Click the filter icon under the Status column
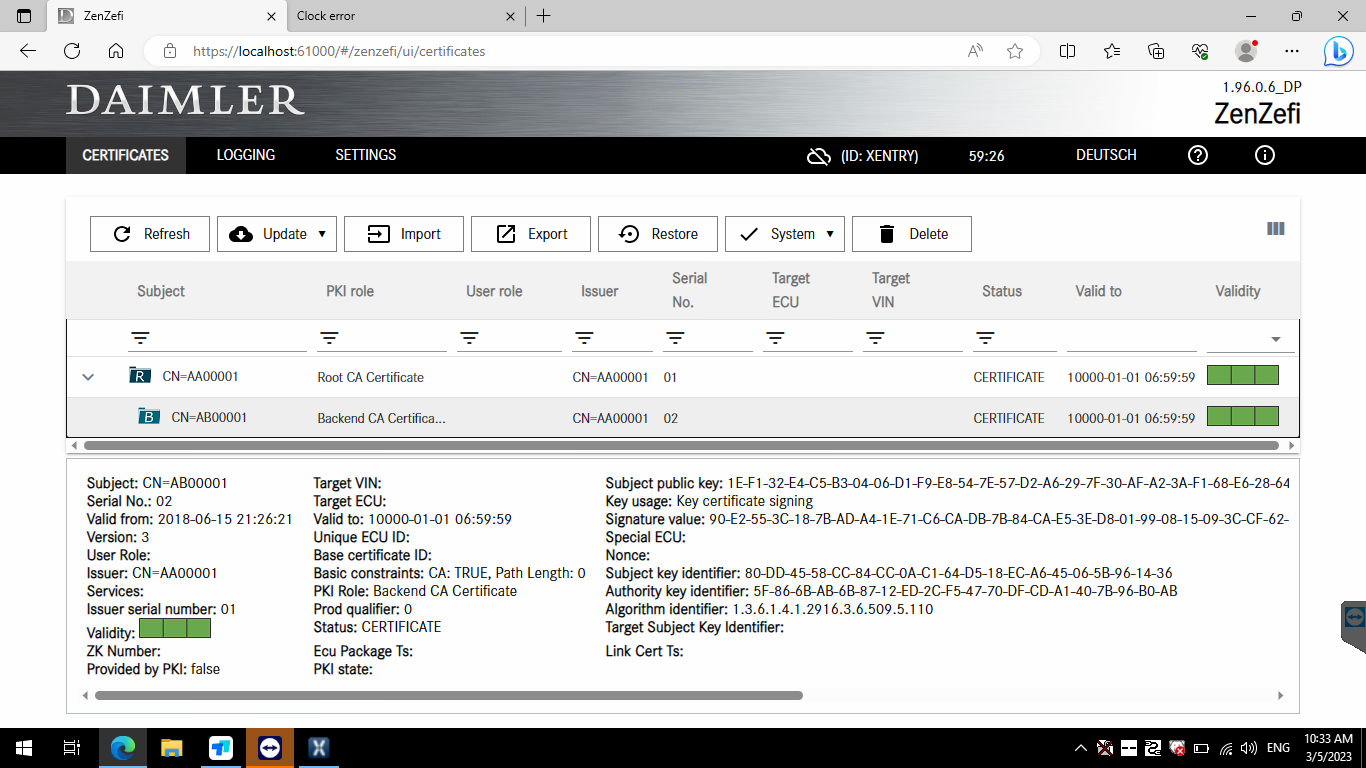The image size is (1366, 768). click(x=985, y=337)
